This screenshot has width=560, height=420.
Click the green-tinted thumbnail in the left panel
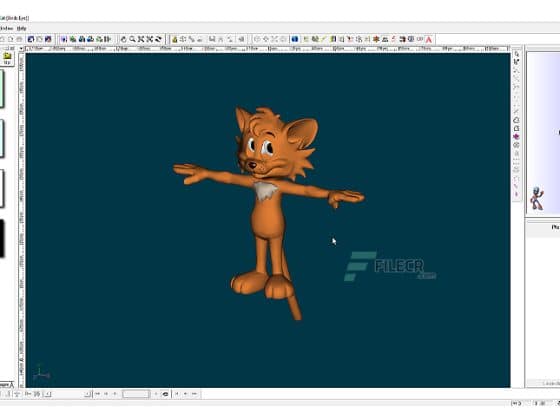2,89
